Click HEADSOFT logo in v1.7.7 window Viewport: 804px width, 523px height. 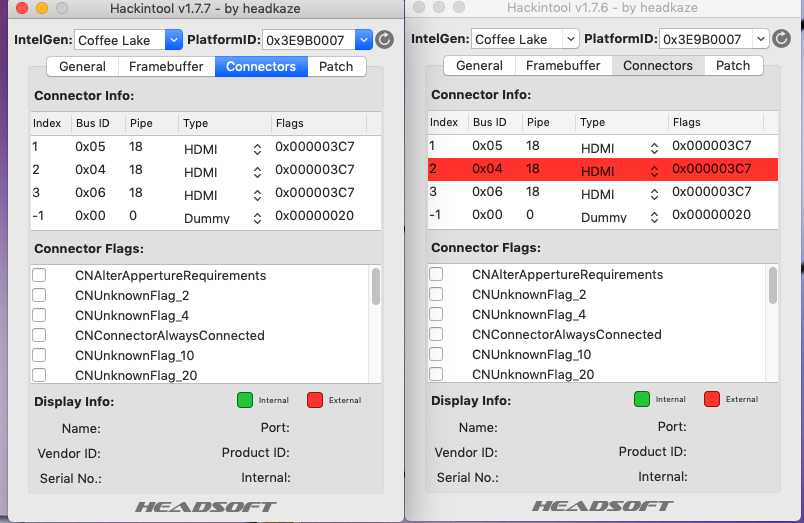(206, 507)
